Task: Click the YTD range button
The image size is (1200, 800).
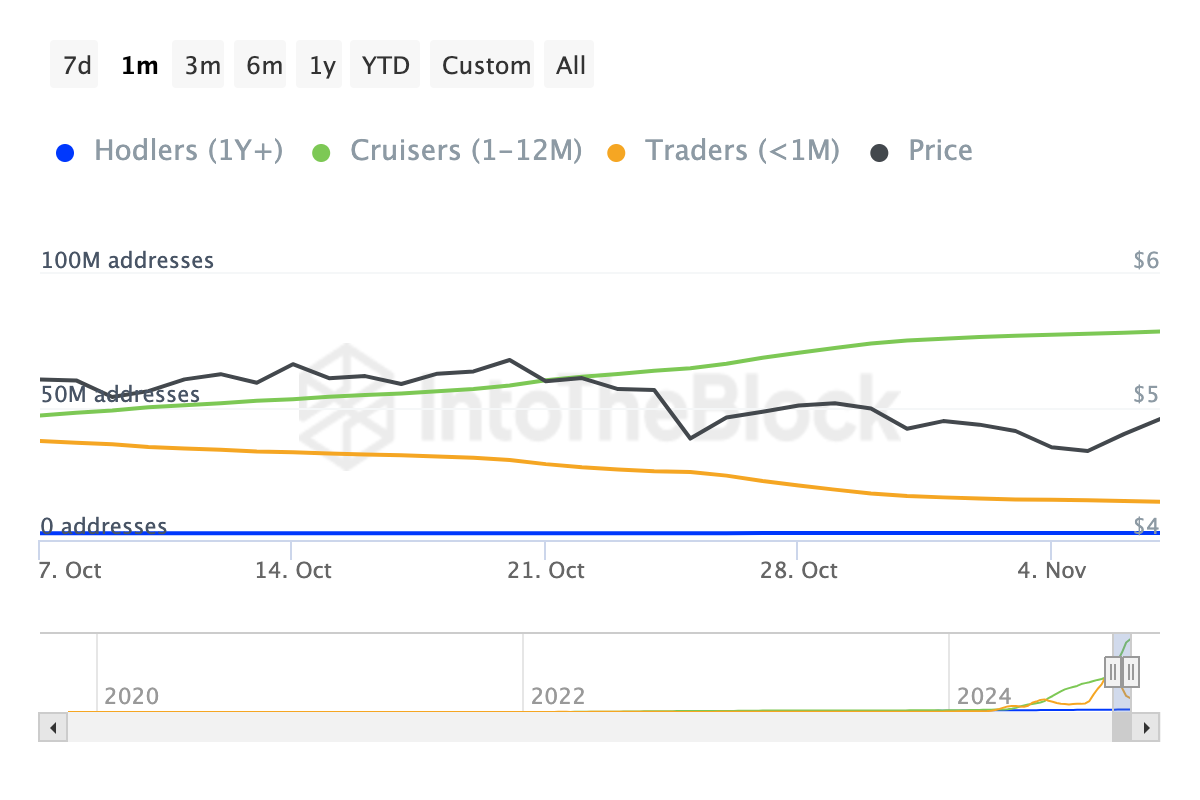Action: pyautogui.click(x=386, y=66)
